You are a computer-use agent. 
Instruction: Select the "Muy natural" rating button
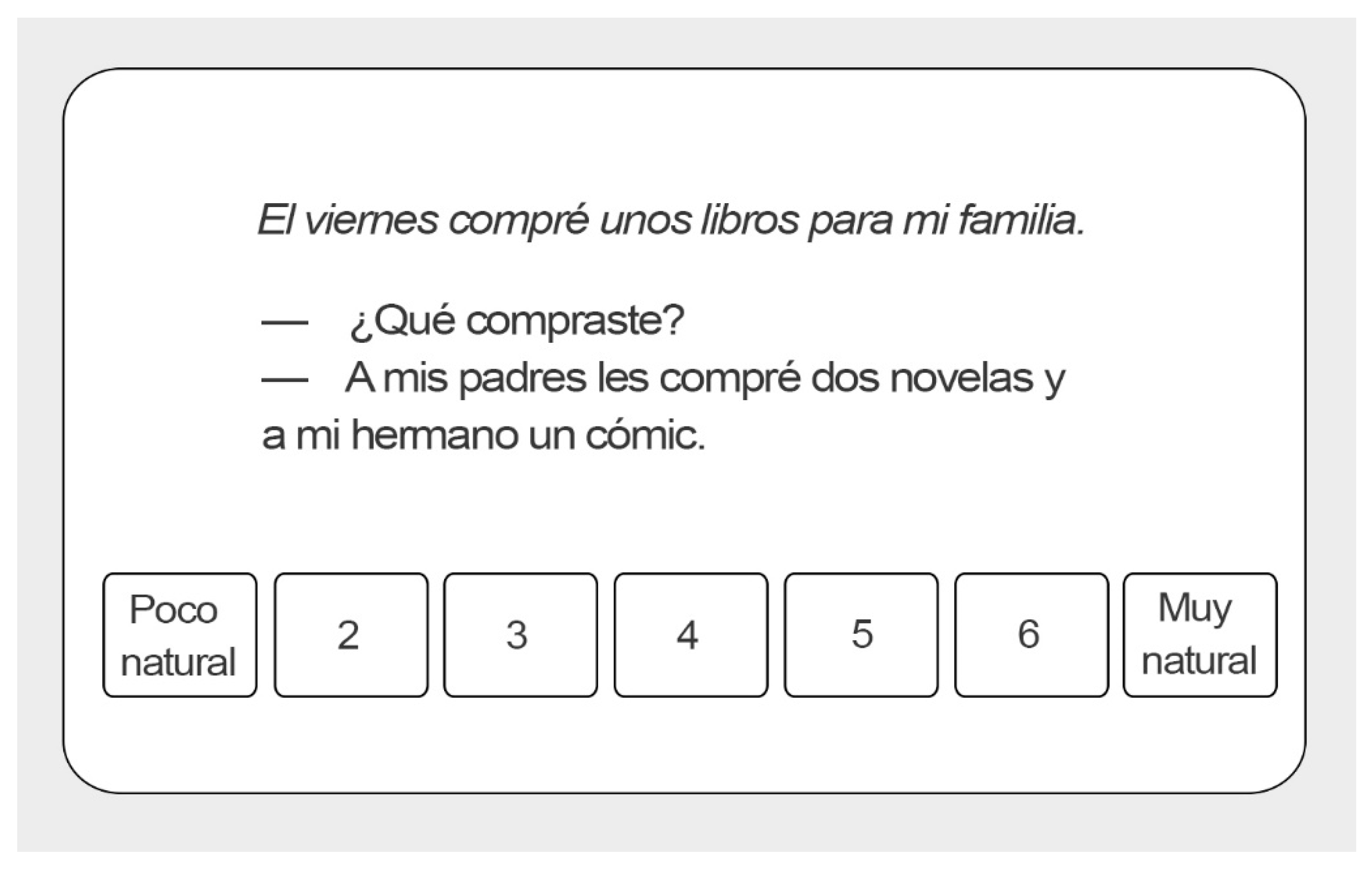pyautogui.click(x=1200, y=635)
